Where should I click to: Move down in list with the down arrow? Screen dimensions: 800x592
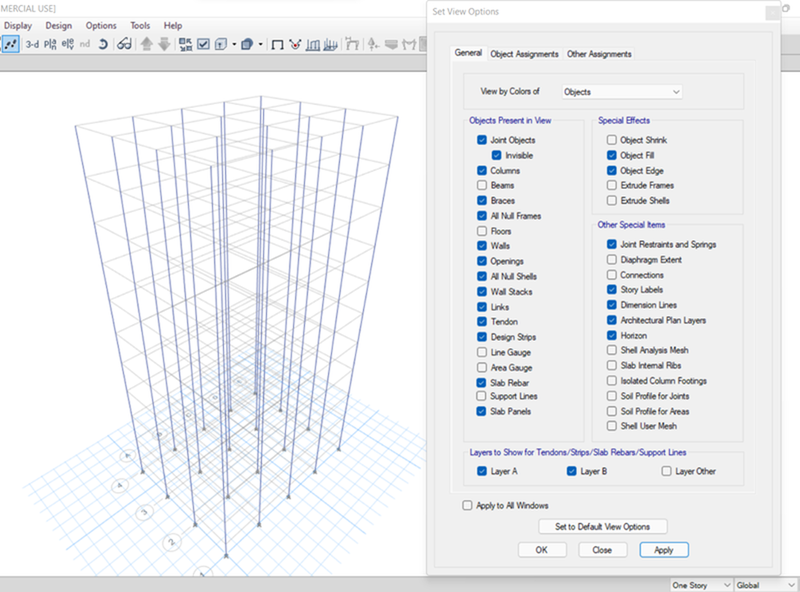tap(164, 44)
